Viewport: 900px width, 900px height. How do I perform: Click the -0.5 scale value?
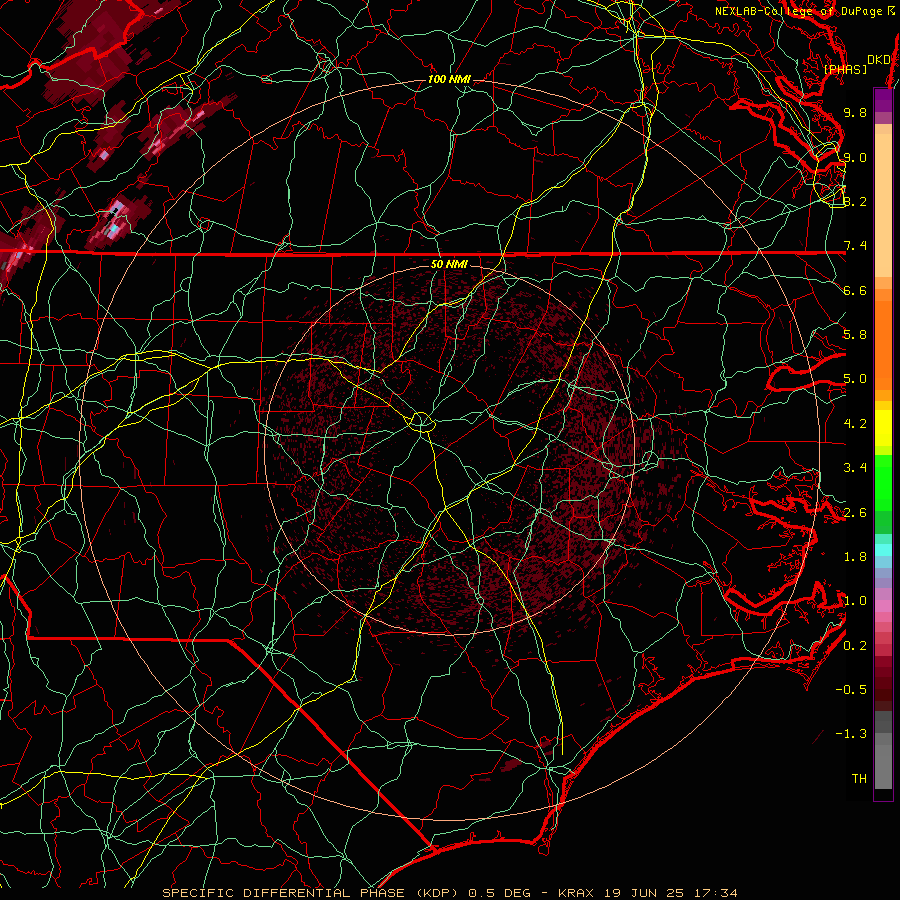tap(851, 689)
